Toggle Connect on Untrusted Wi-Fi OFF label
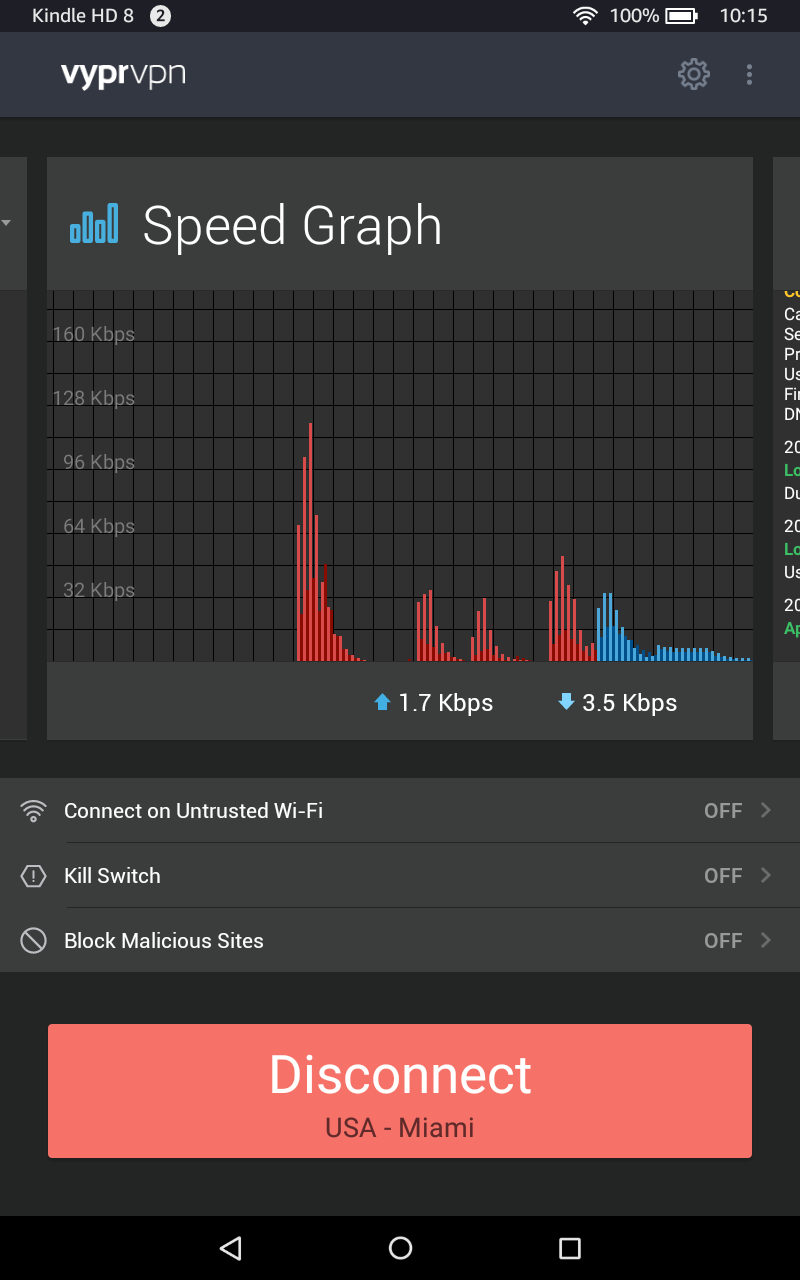800x1280 pixels. [x=723, y=811]
